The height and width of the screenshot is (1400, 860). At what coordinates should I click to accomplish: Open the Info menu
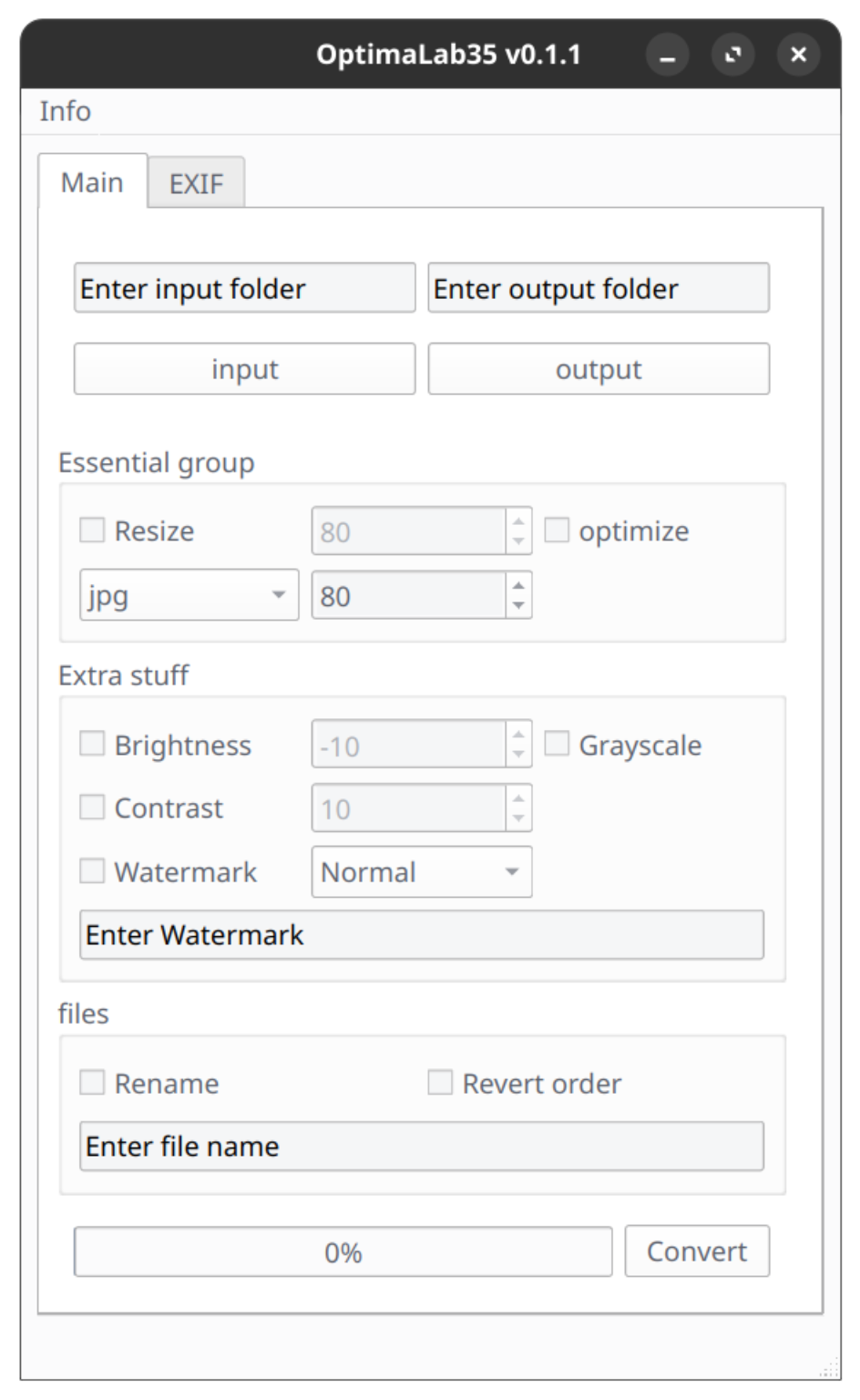(x=65, y=111)
